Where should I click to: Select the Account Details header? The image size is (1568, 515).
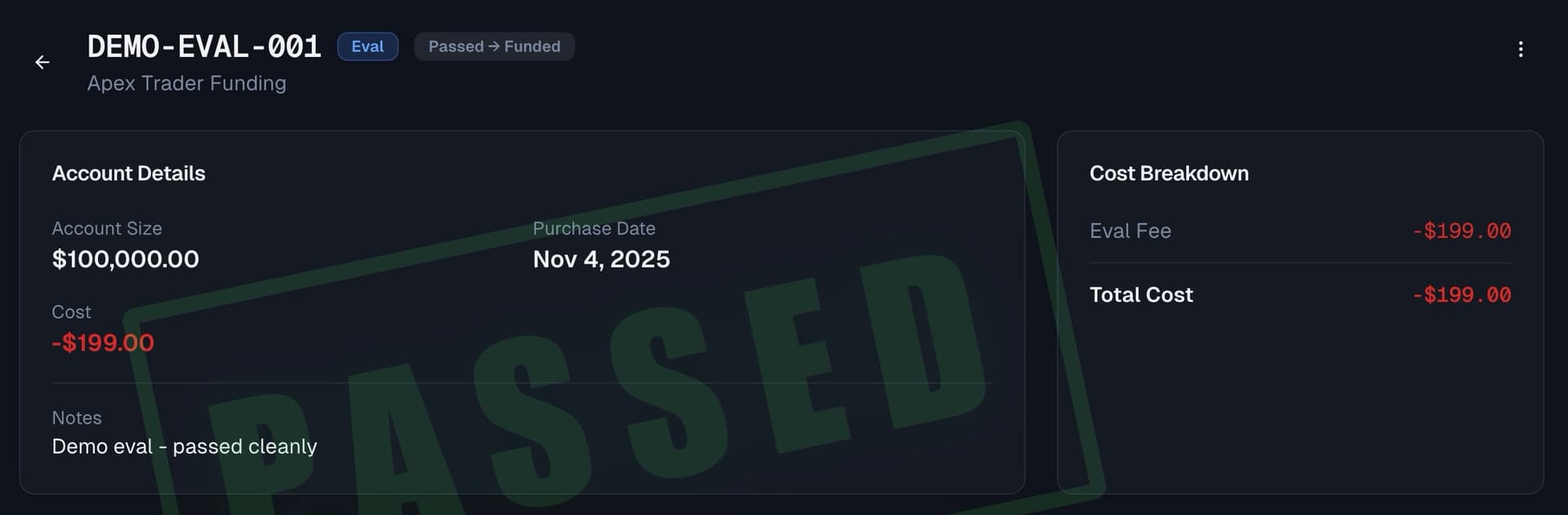128,173
